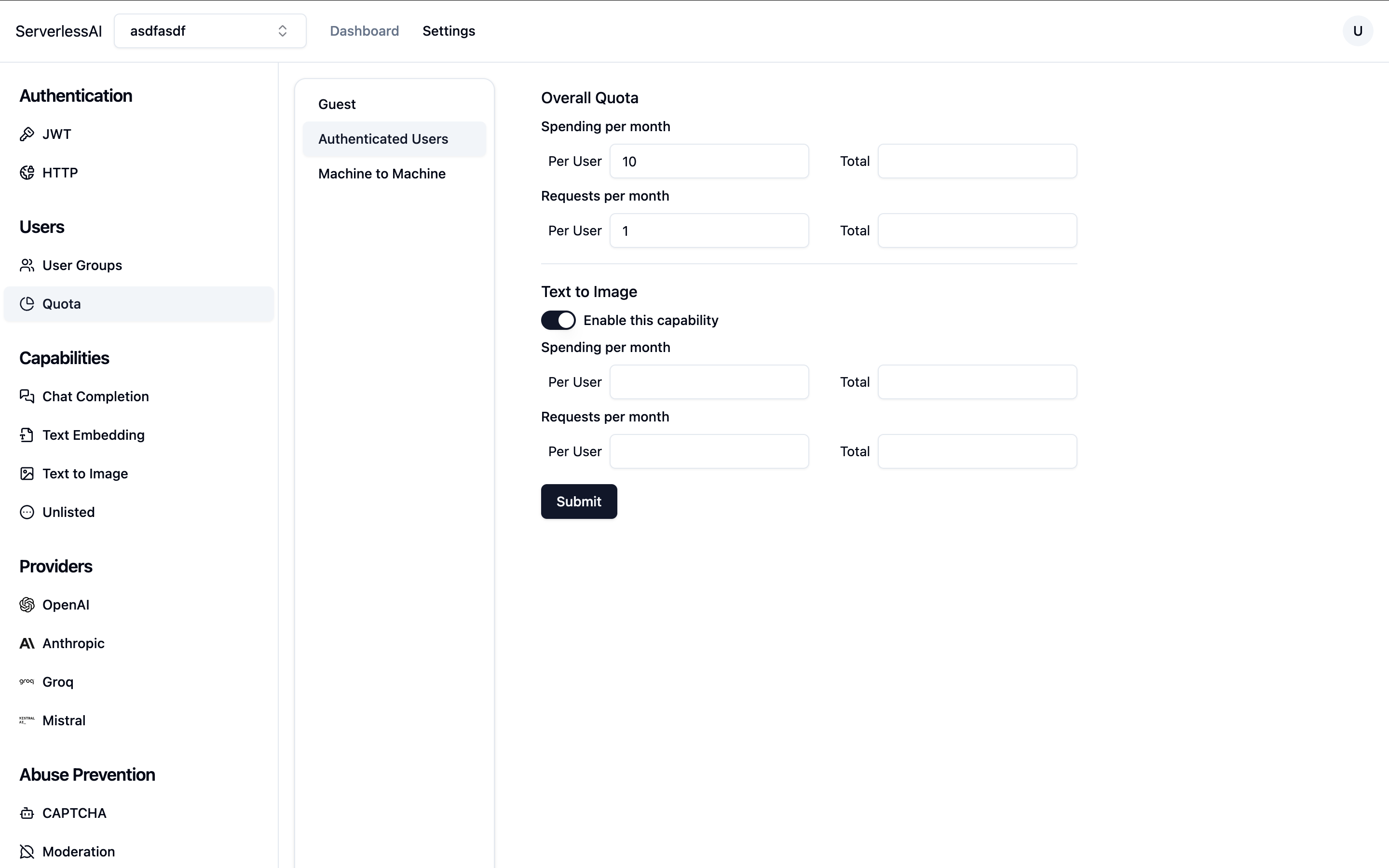Open CAPTCHA abuse prevention settings
1389x868 pixels.
point(74,813)
